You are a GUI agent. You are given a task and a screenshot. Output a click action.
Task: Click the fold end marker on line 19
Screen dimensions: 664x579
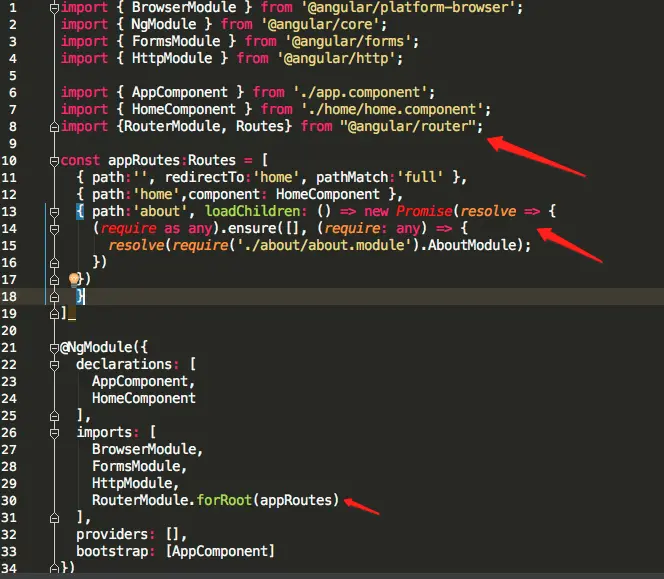pos(54,314)
